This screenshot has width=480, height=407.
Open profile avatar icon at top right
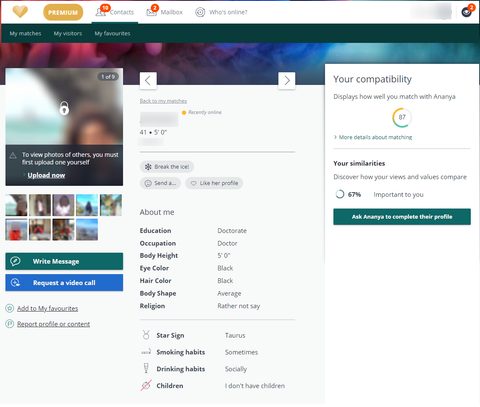pos(467,12)
